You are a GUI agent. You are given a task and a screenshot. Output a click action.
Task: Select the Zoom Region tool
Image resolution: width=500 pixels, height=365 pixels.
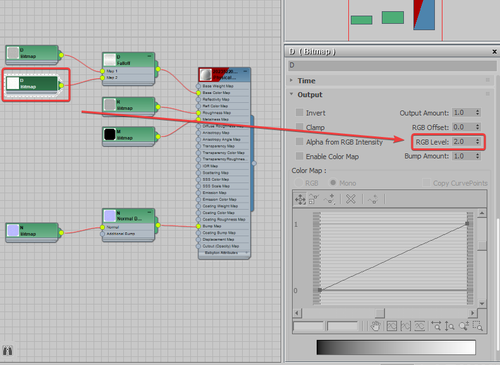click(x=478, y=326)
